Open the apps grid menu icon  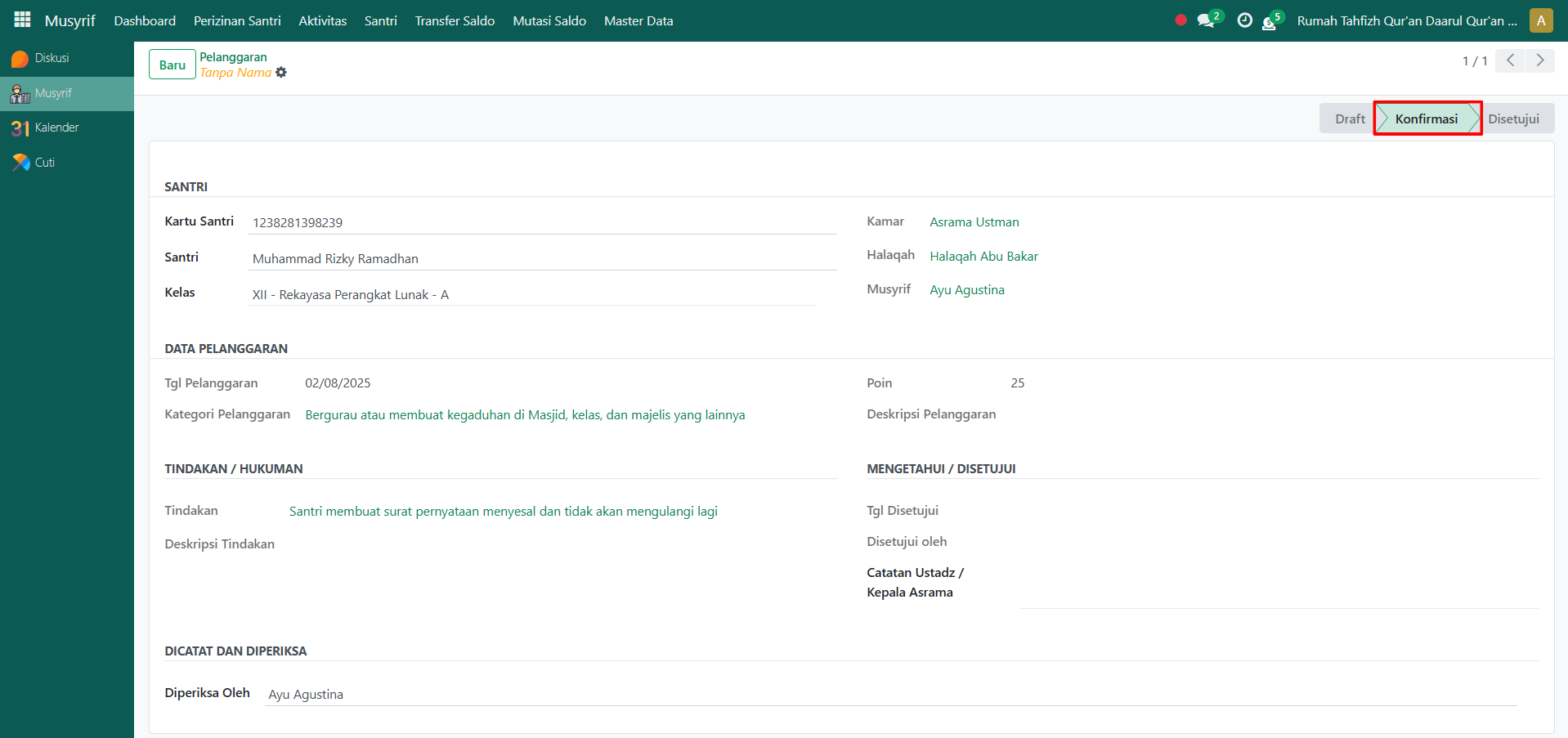pos(22,20)
